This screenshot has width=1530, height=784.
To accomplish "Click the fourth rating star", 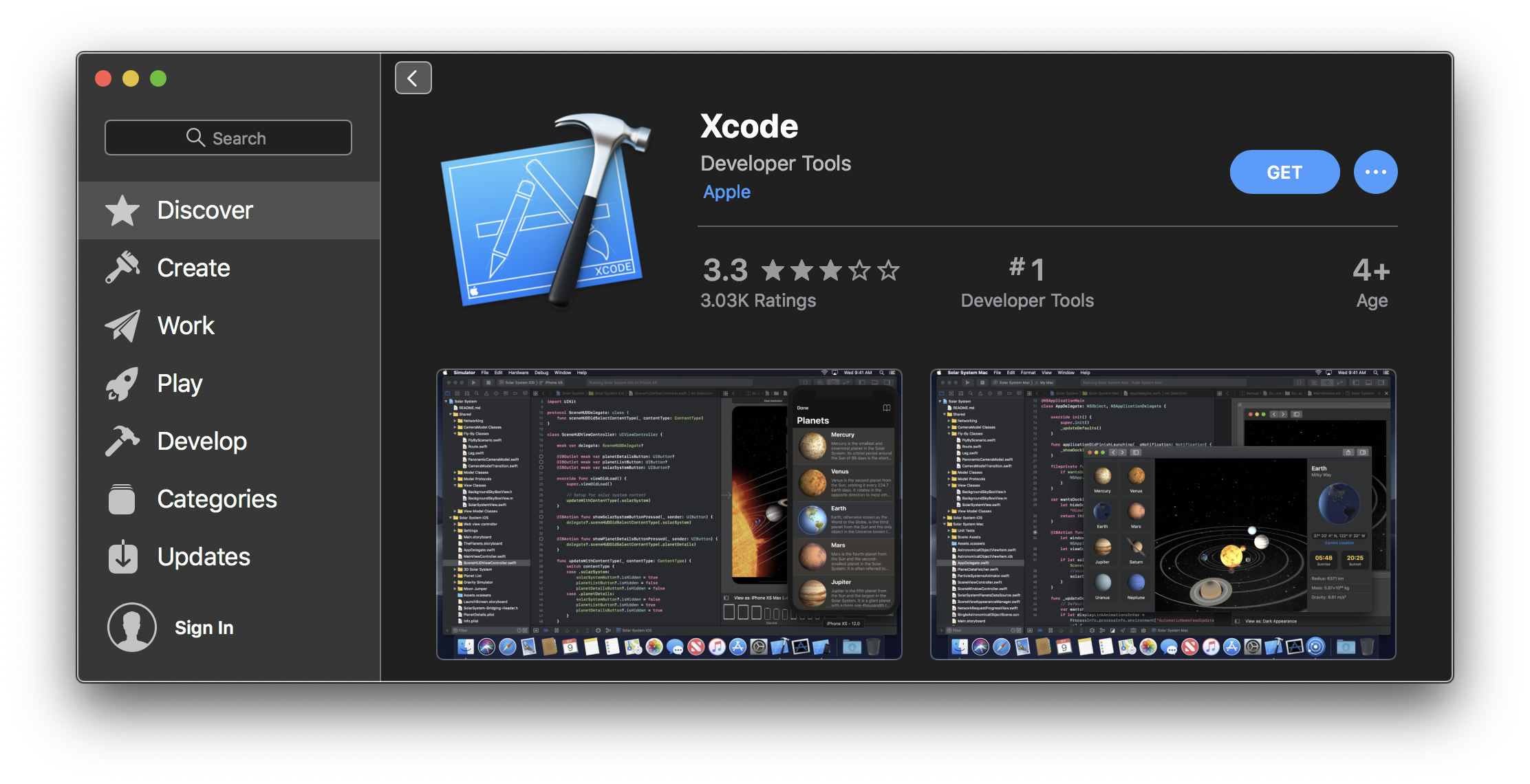I will (x=859, y=270).
